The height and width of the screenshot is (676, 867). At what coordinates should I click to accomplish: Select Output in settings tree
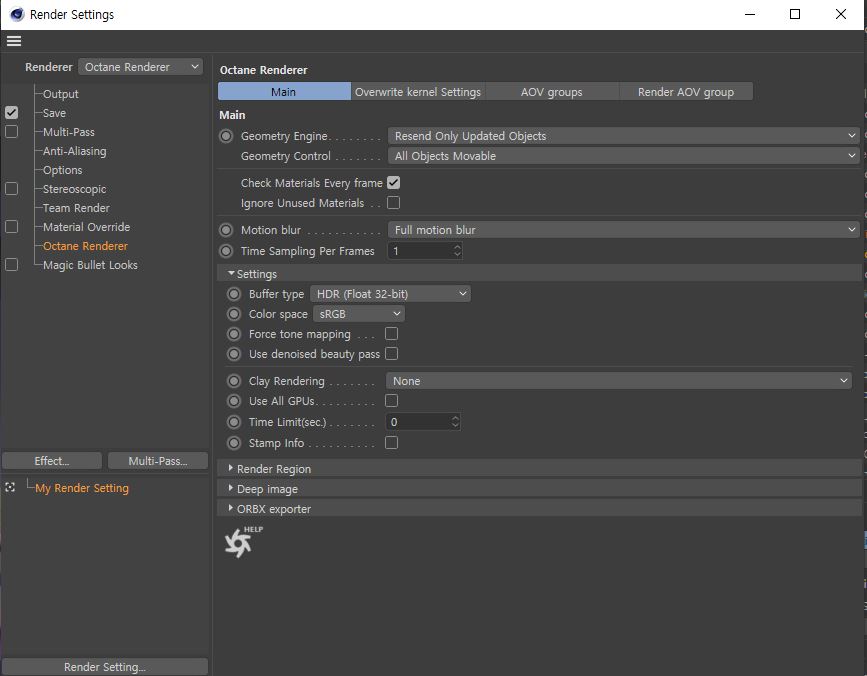(61, 94)
